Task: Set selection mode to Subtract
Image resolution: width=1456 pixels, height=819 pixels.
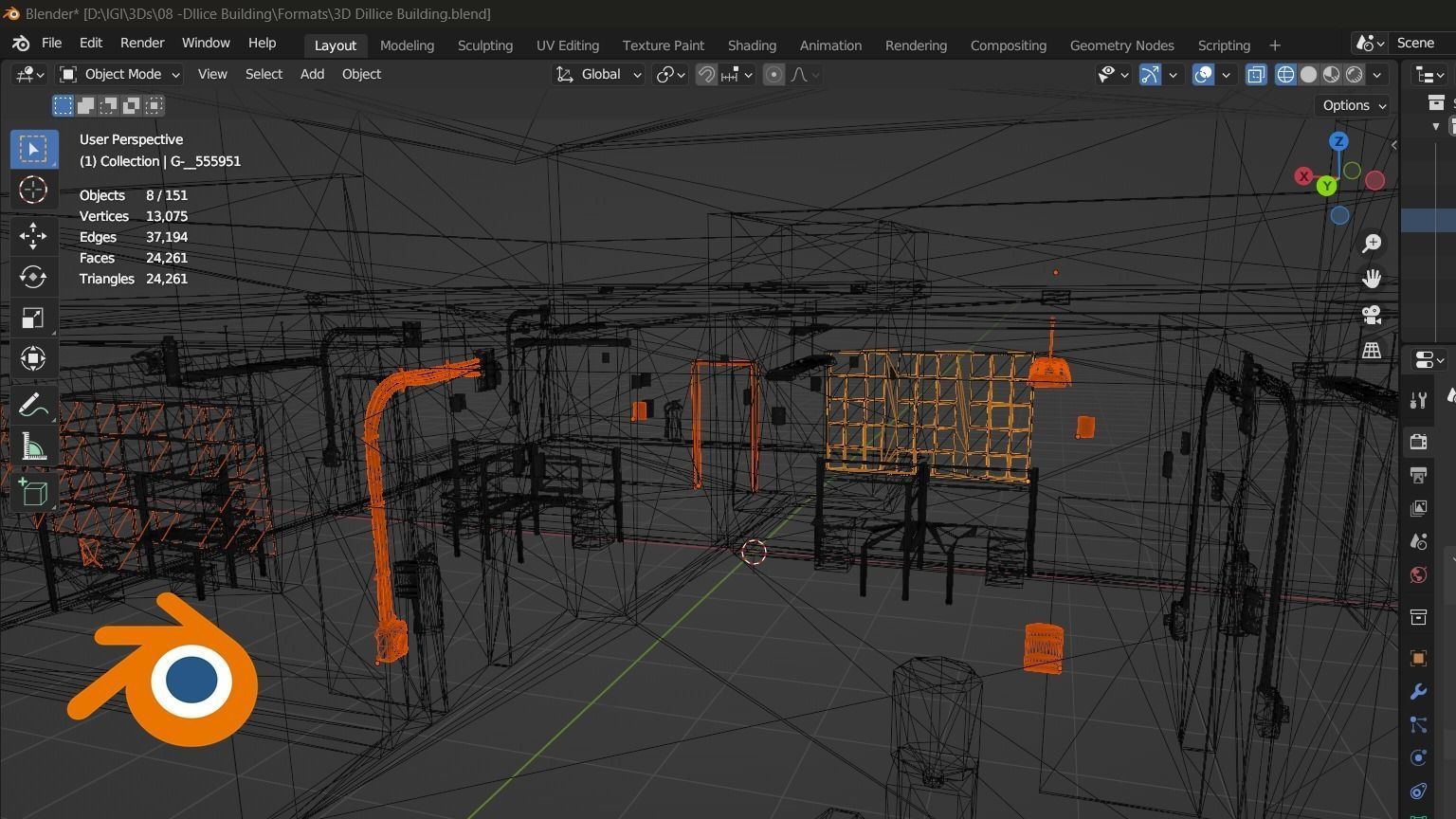Action: coord(109,105)
